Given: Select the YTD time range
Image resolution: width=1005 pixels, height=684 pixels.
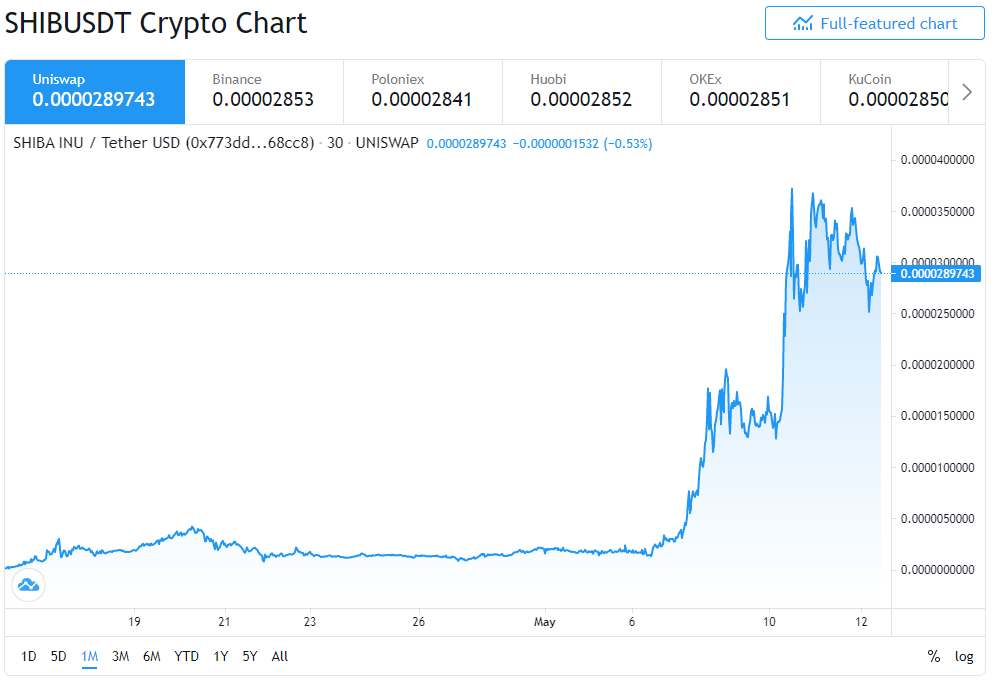Looking at the screenshot, I should click(x=187, y=656).
